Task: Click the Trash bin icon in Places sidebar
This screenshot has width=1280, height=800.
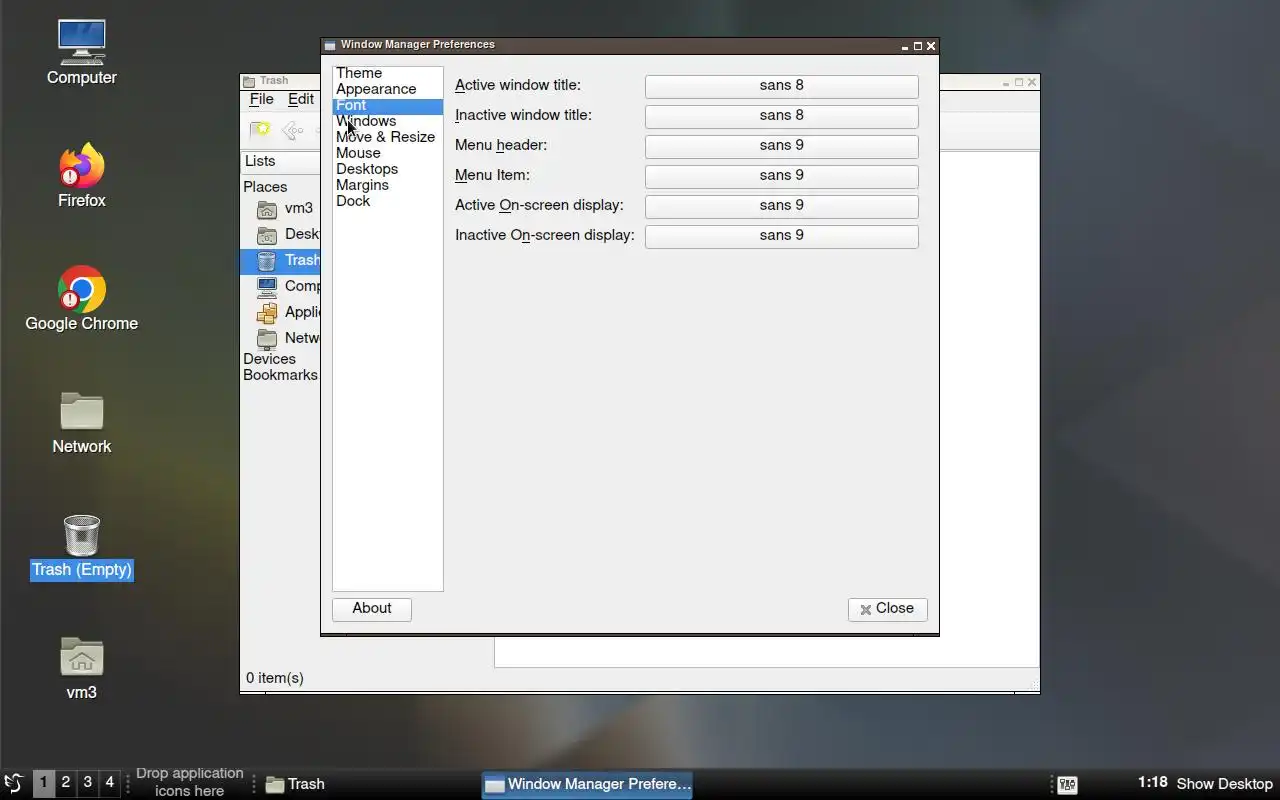Action: 267,261
